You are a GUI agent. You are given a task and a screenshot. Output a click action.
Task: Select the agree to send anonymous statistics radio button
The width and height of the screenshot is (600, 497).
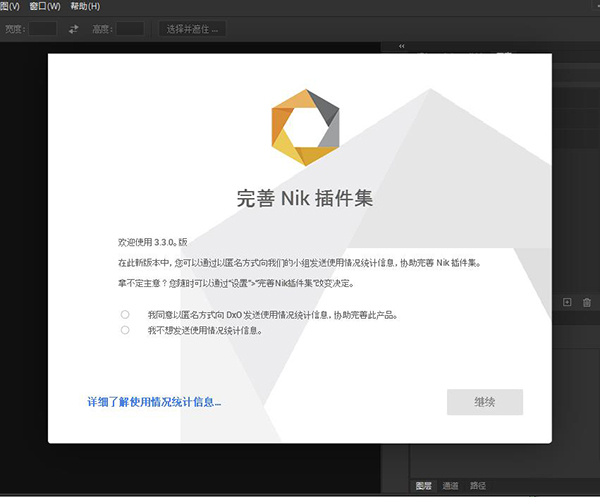[125, 314]
